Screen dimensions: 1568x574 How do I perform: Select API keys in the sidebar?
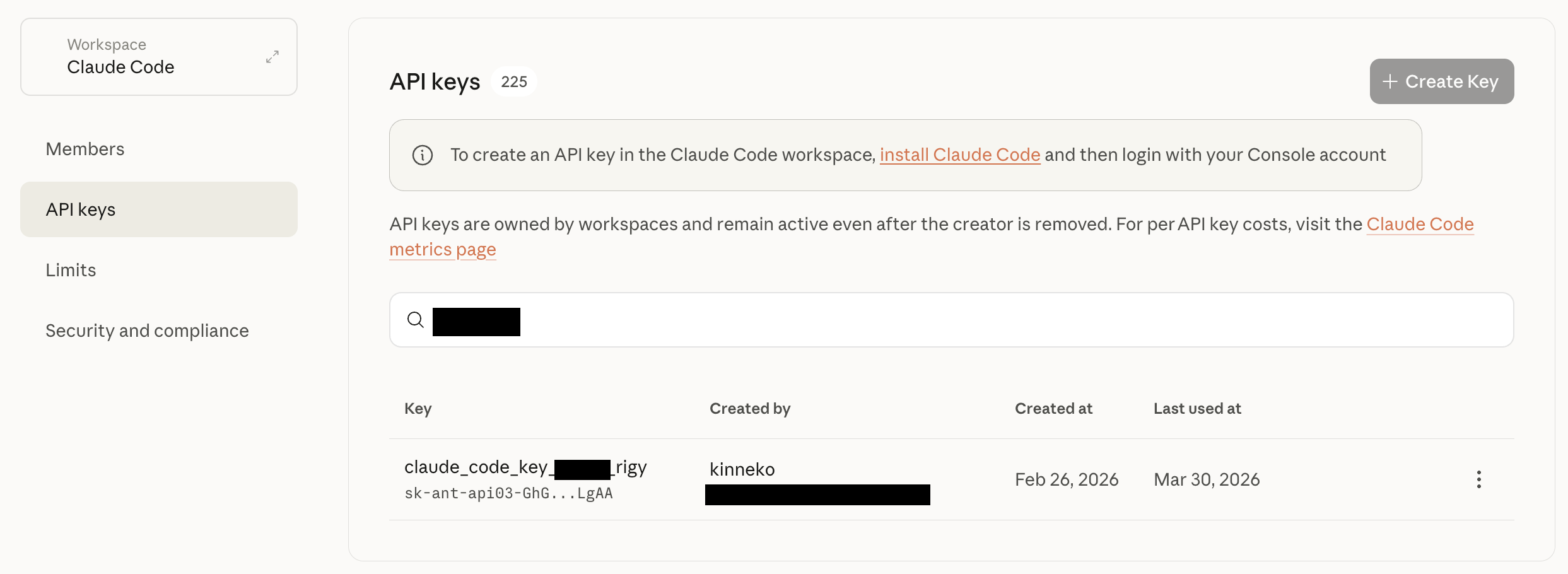[159, 209]
